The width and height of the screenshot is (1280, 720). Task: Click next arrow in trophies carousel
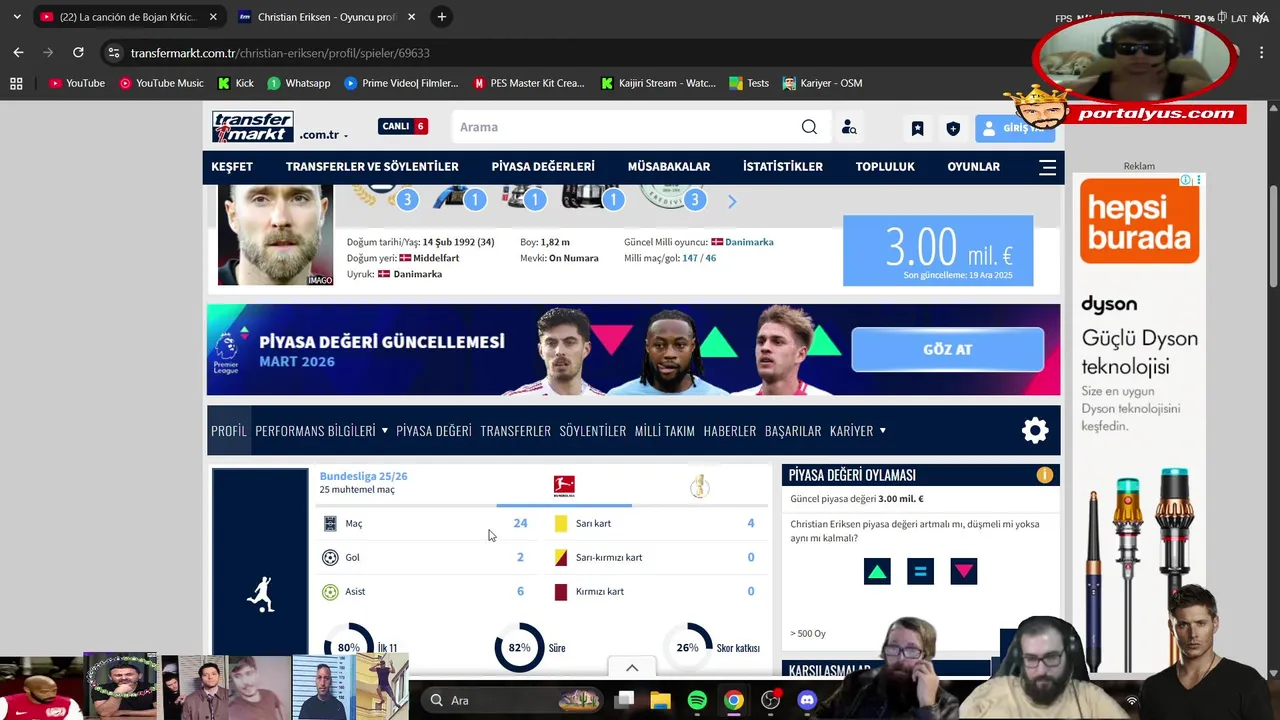click(732, 202)
